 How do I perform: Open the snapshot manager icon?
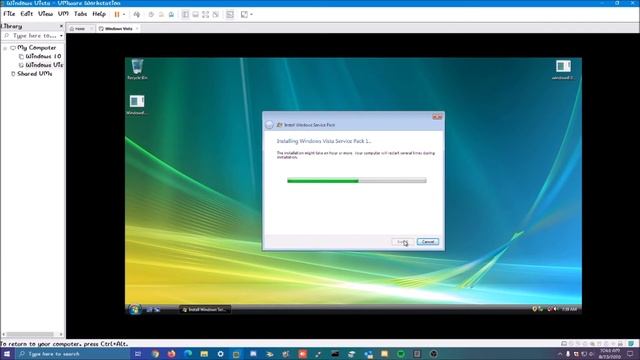pyautogui.click(x=171, y=14)
